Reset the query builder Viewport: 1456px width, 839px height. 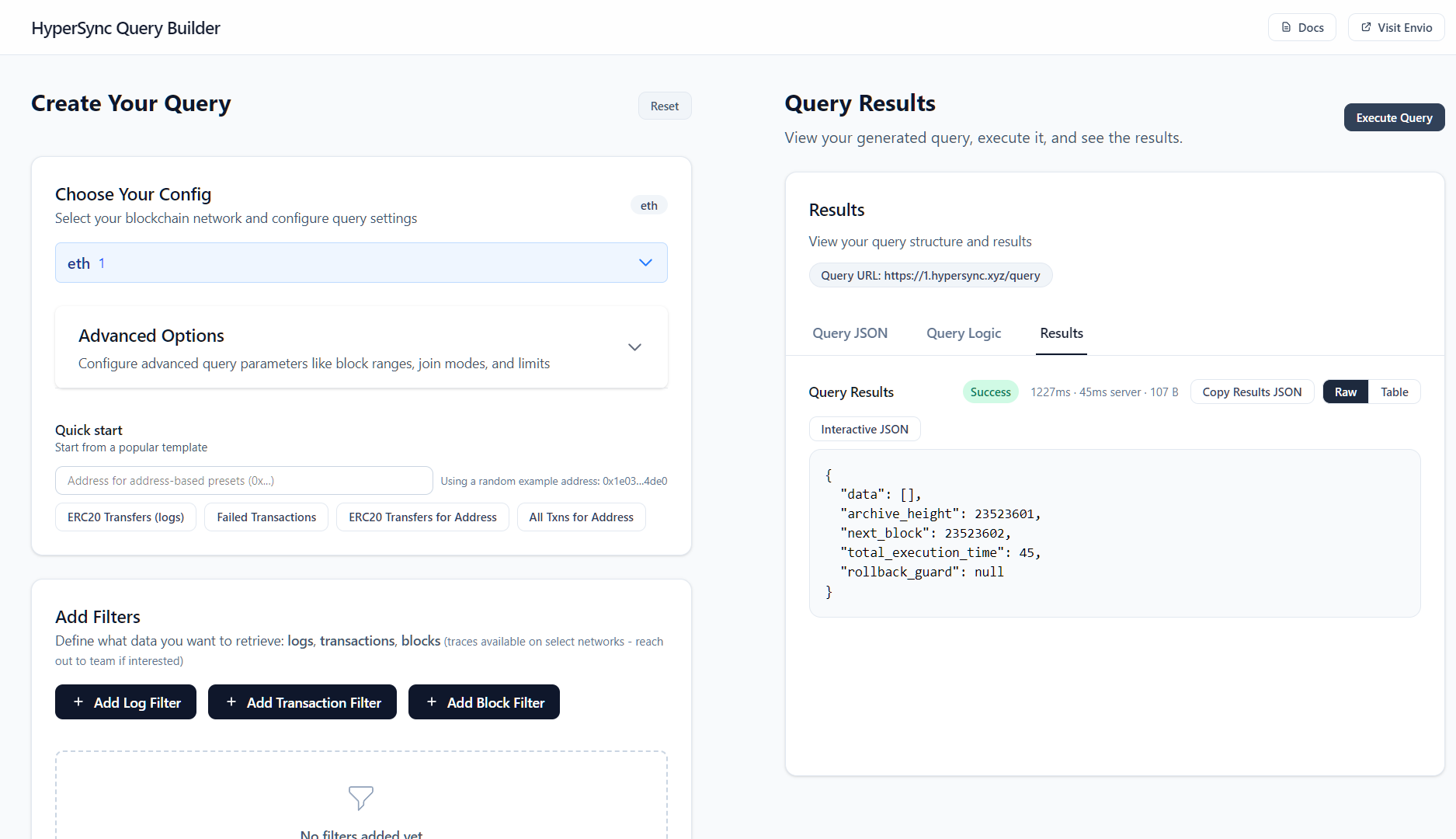pos(664,105)
